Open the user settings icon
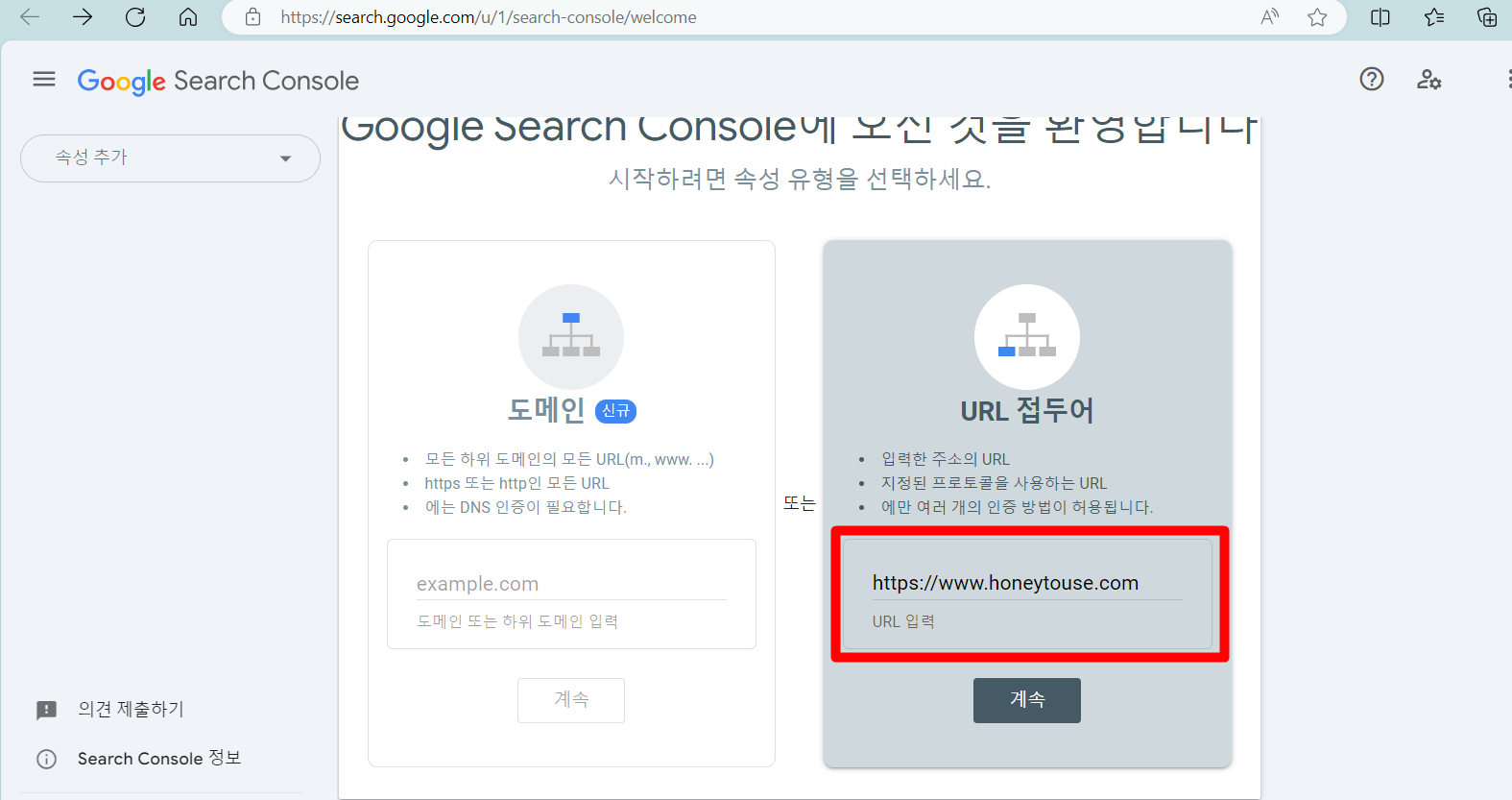 pyautogui.click(x=1428, y=80)
